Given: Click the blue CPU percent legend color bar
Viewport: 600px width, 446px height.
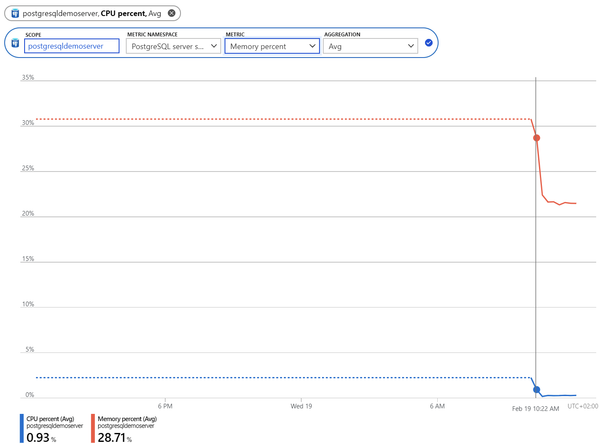Looking at the screenshot, I should click(21, 429).
